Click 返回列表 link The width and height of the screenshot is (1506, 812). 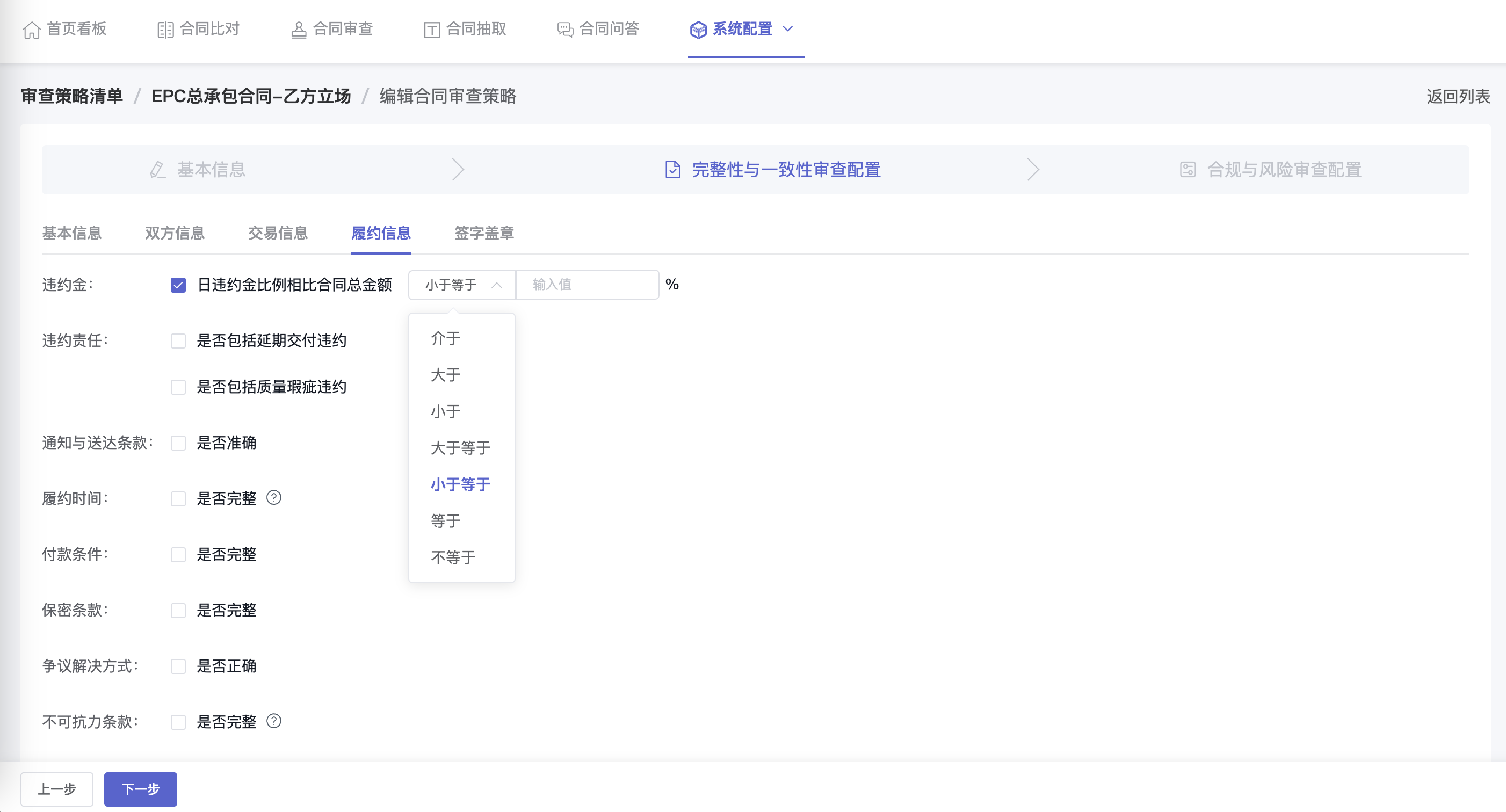click(1458, 96)
